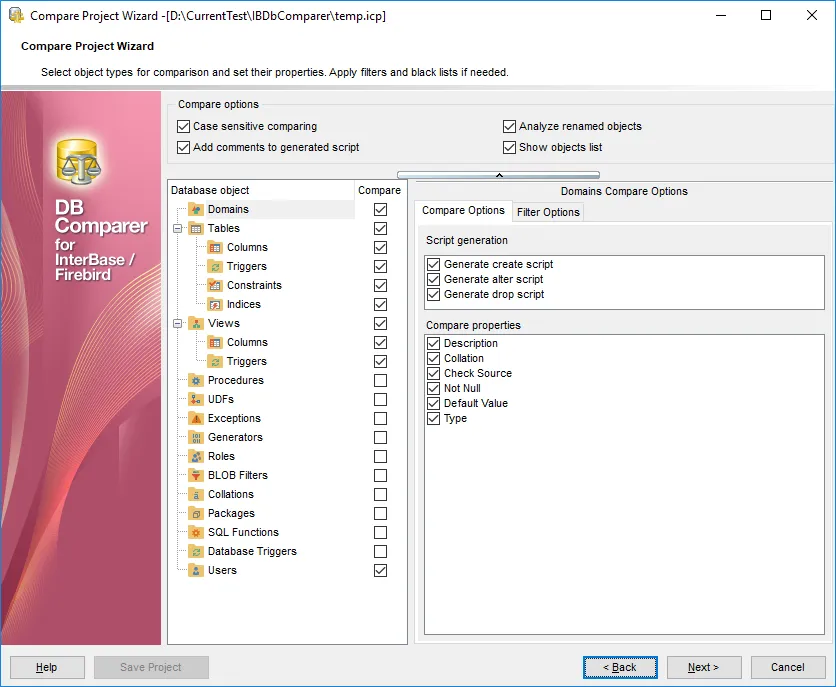
Task: Uncheck Compare box for Users
Action: coord(380,570)
